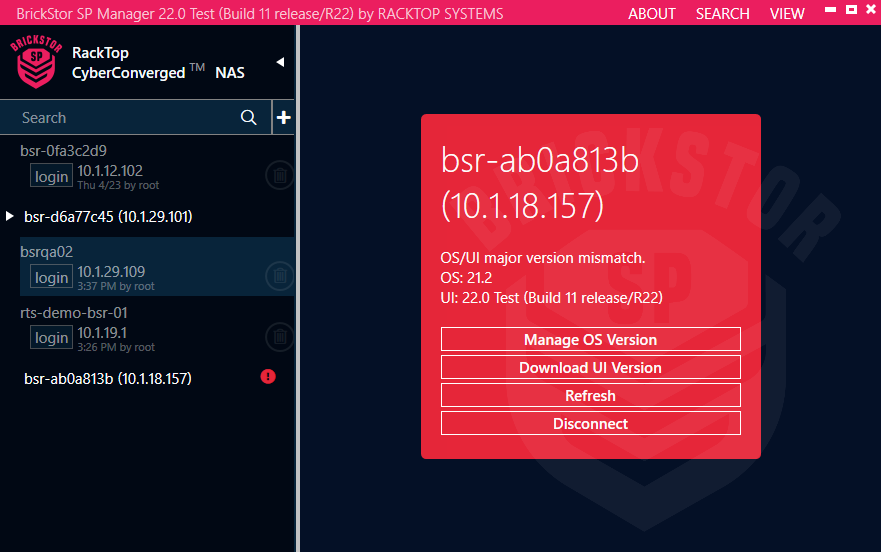Click trash icon for rts-demo-bsr-01
Screen dimensions: 881x552
click(x=280, y=337)
